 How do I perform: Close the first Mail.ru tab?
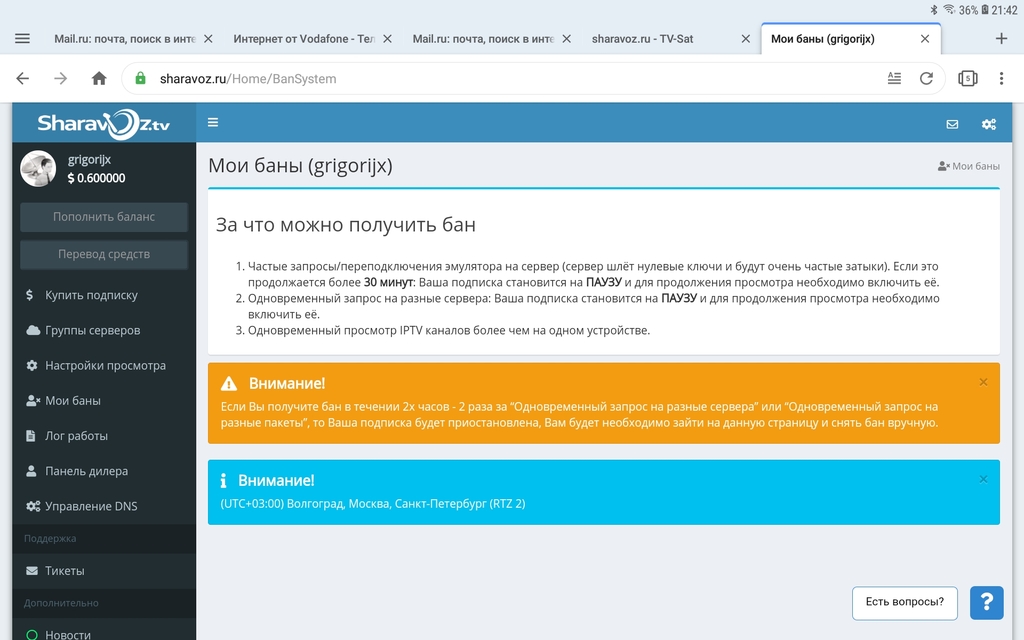point(208,39)
